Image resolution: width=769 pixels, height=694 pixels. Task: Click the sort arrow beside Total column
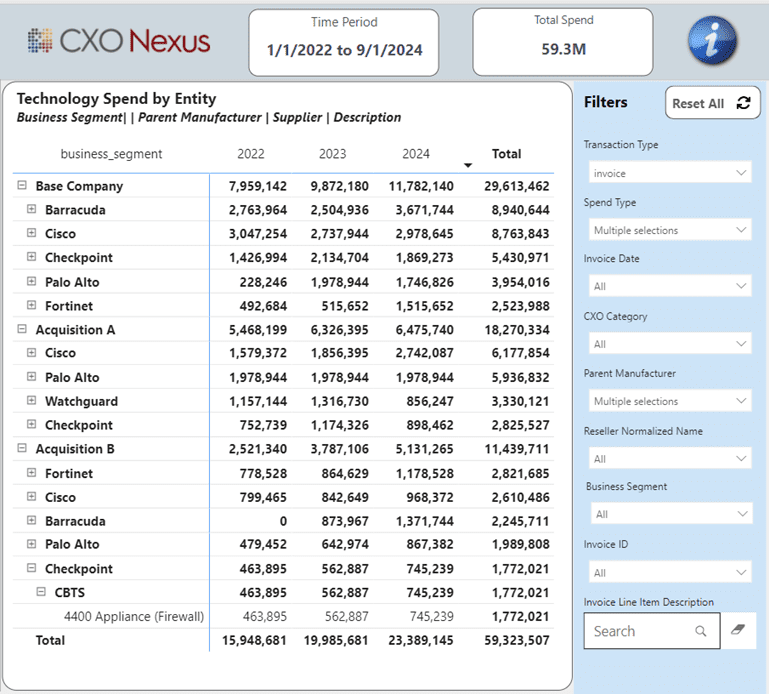[468, 165]
